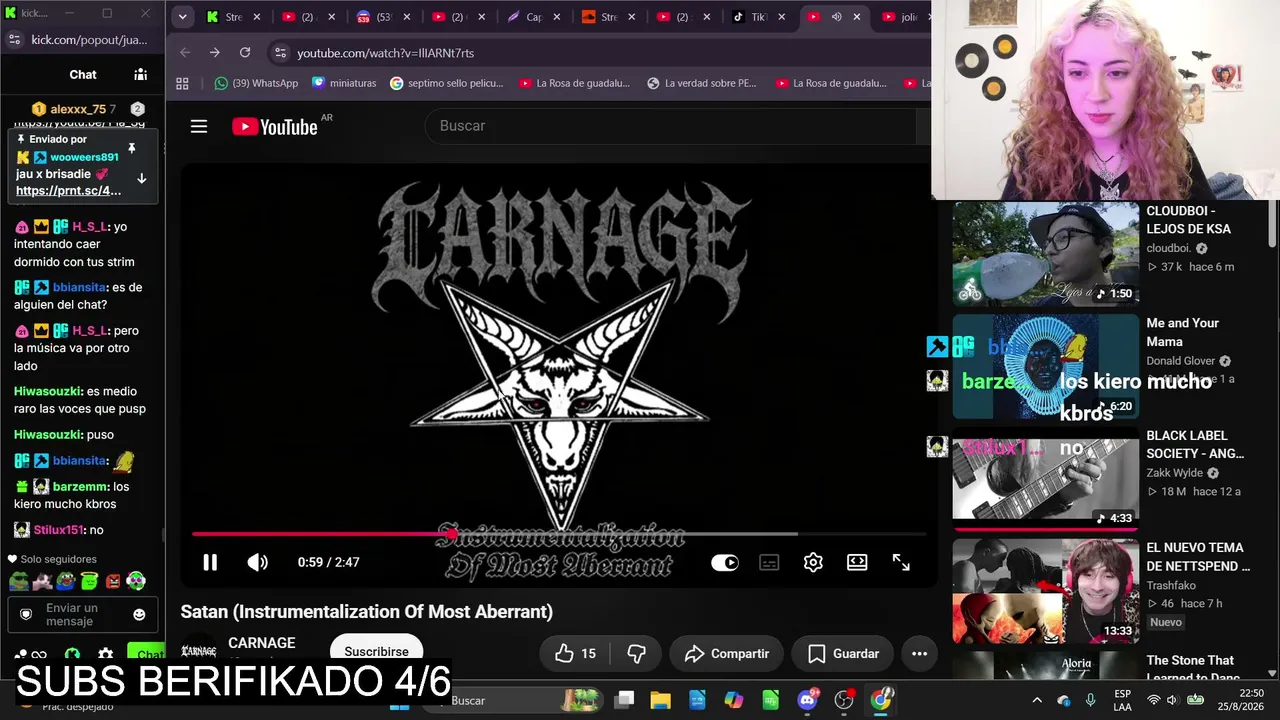Open the YouTube hamburger guide menu
Viewport: 1280px width, 720px height.
click(199, 126)
